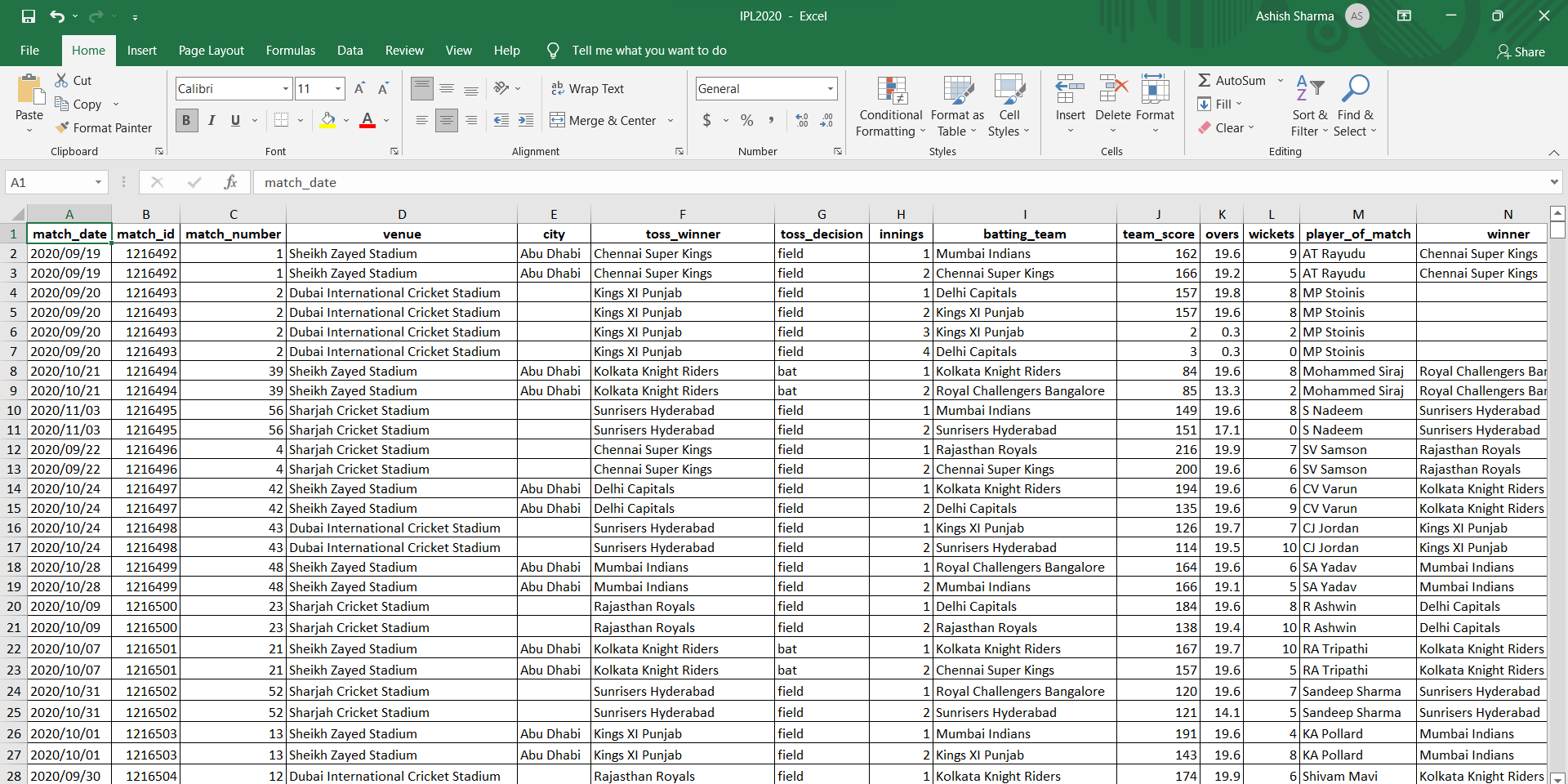Click the Orientation text angle icon
The height and width of the screenshot is (784, 1568).
coord(501,88)
